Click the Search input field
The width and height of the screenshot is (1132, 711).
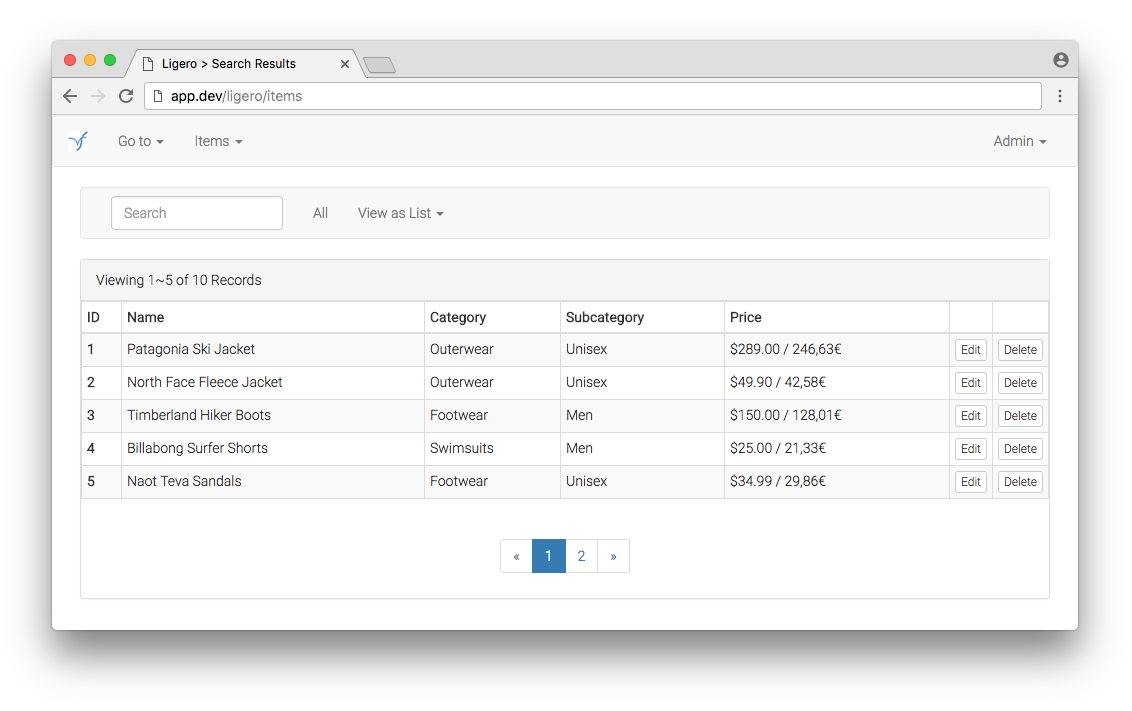(196, 213)
